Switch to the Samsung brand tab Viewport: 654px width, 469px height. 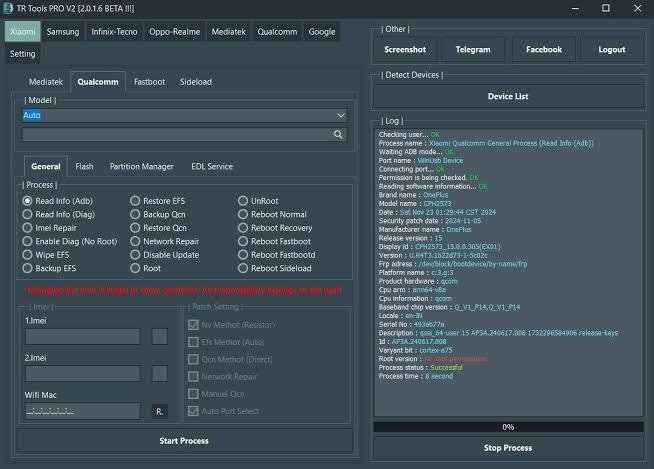(x=63, y=31)
